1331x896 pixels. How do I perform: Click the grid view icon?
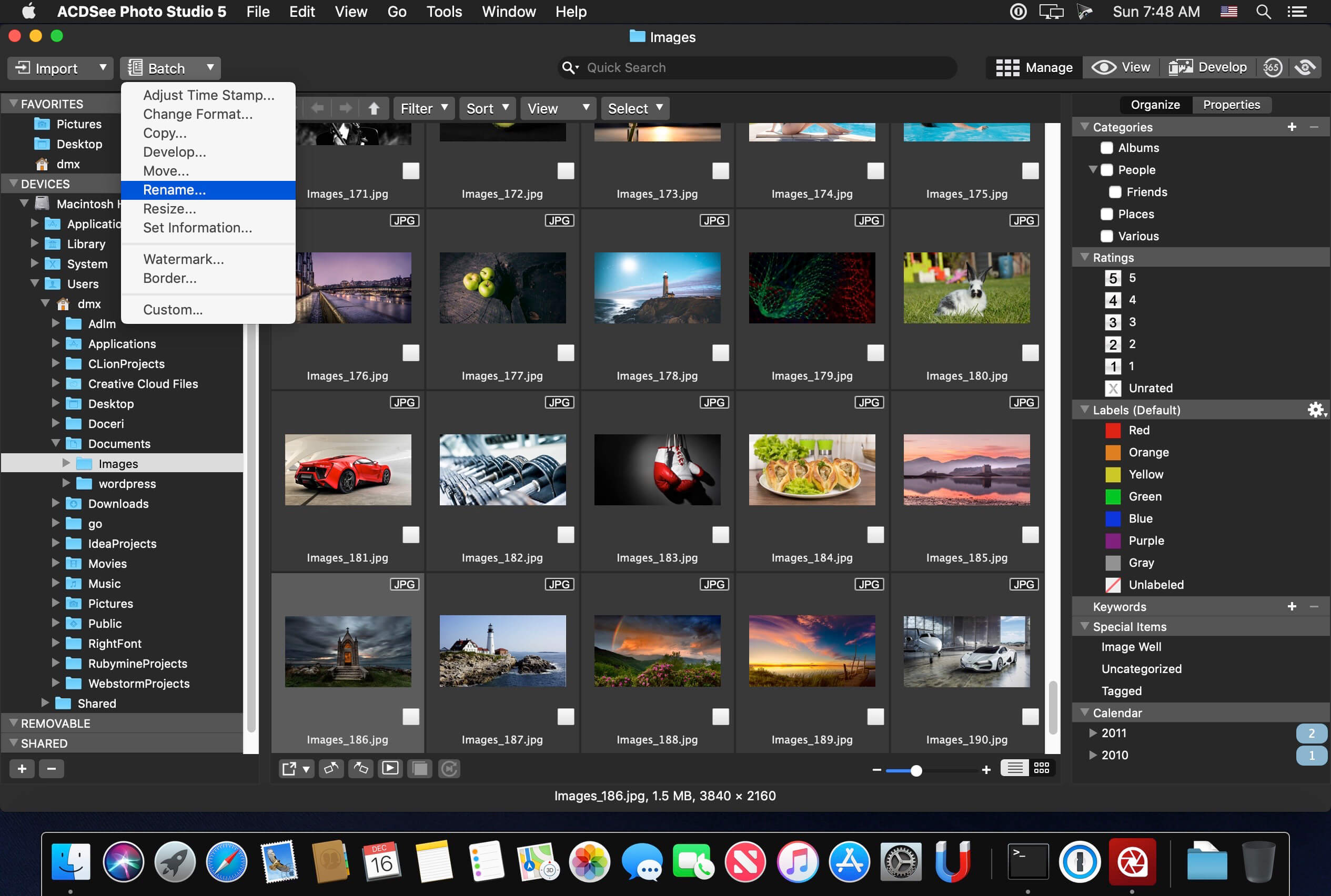[x=1040, y=768]
